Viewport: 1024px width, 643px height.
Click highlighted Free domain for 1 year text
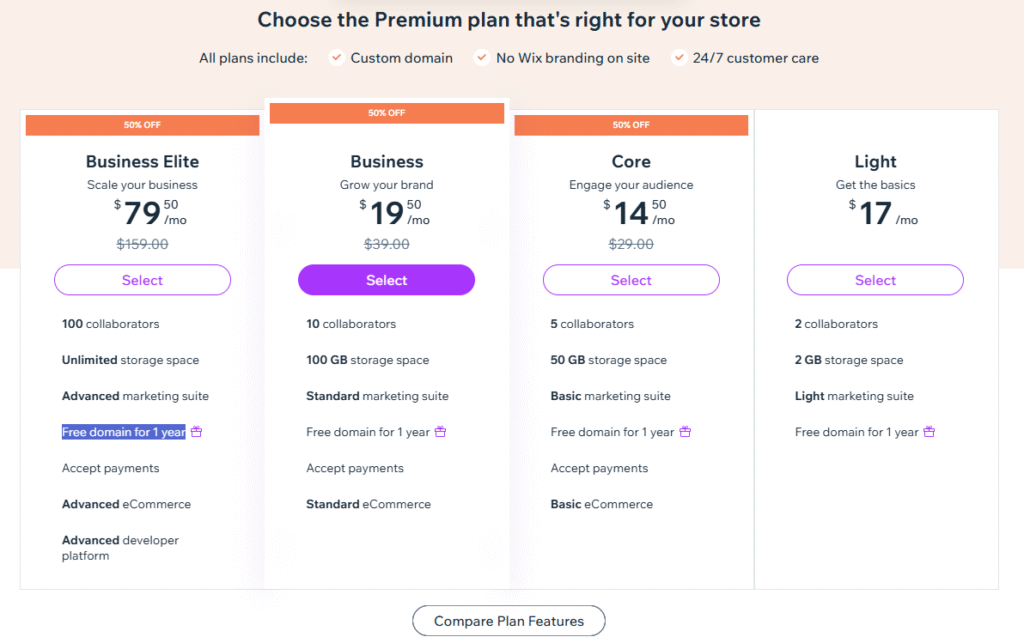pyautogui.click(x=123, y=432)
